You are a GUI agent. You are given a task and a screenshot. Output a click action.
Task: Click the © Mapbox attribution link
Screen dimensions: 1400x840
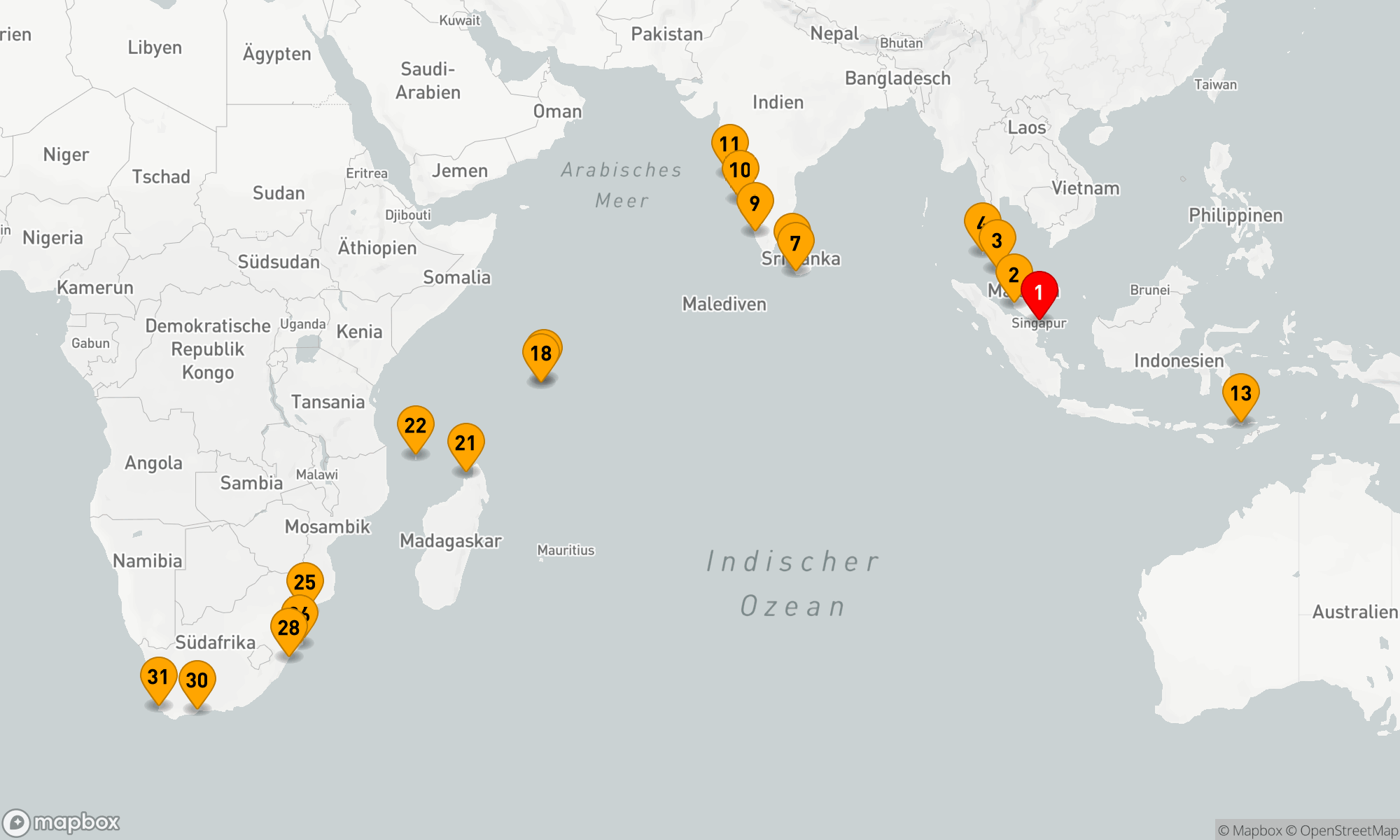coord(1250,830)
